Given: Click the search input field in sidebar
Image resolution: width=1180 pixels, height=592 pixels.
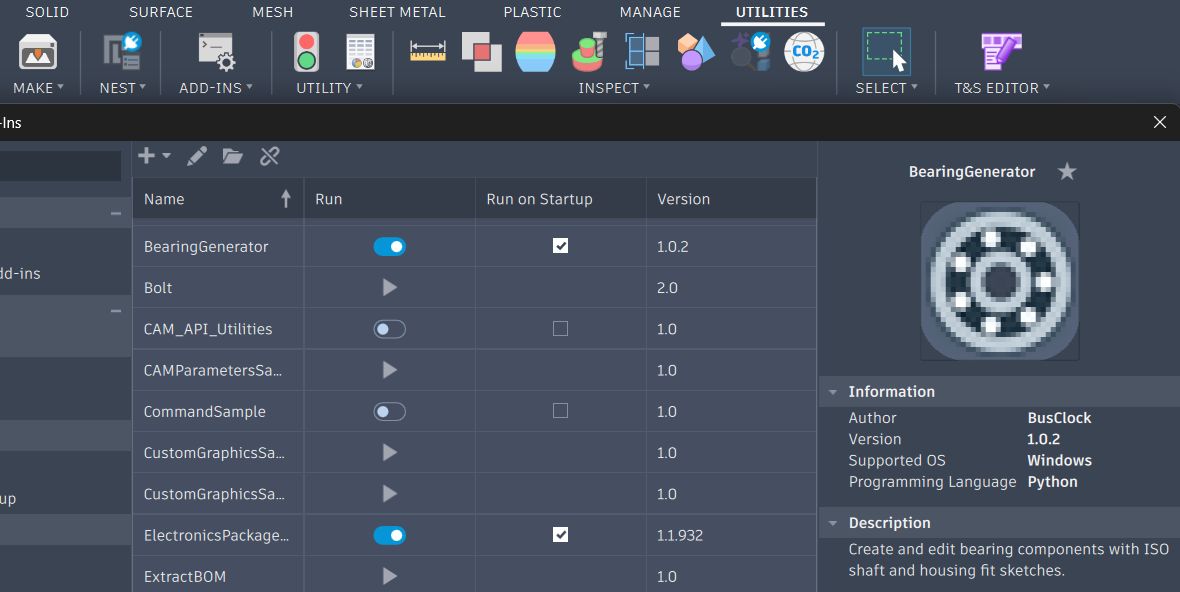Looking at the screenshot, I should [60, 165].
